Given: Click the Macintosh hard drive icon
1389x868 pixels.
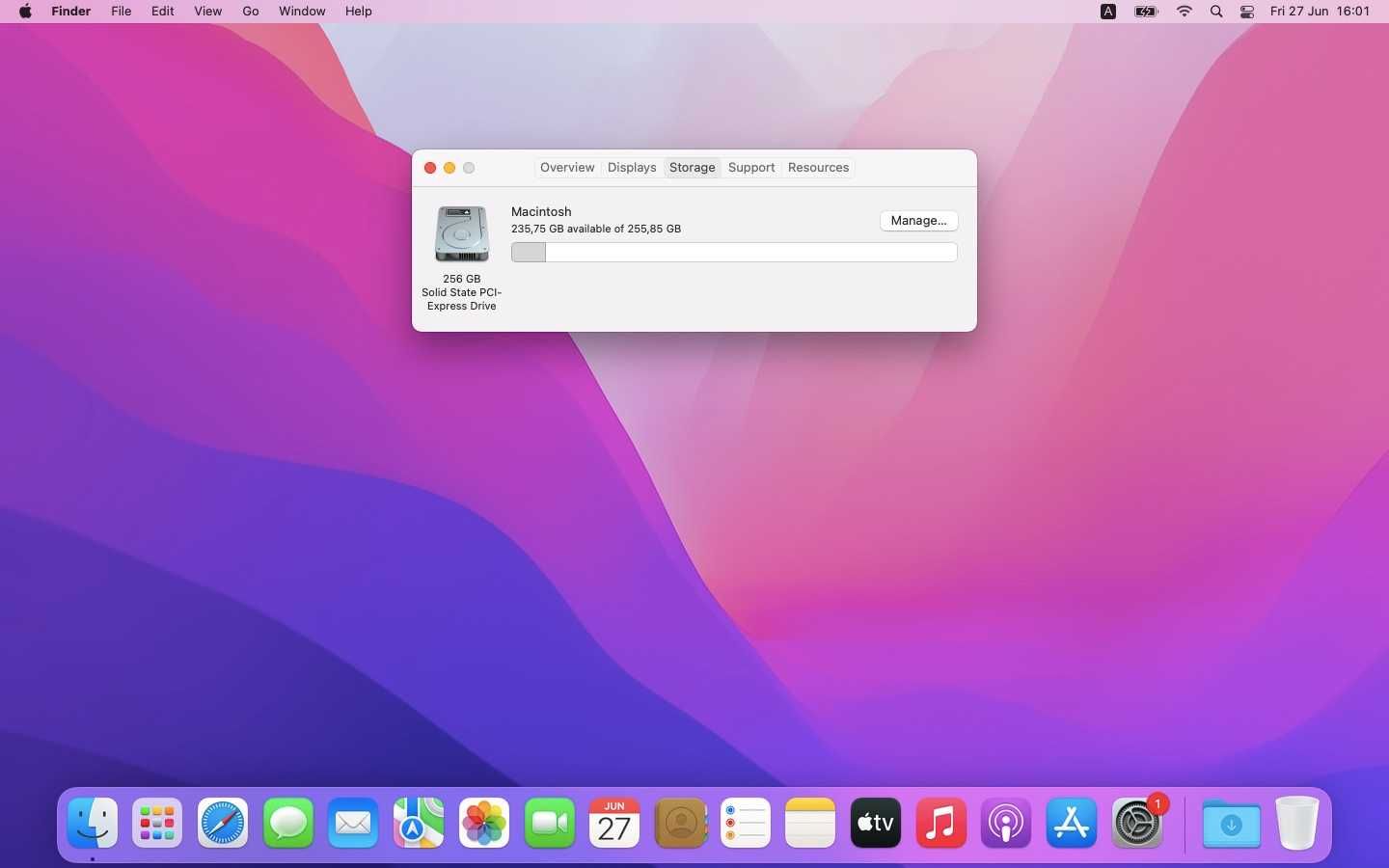Looking at the screenshot, I should [462, 233].
